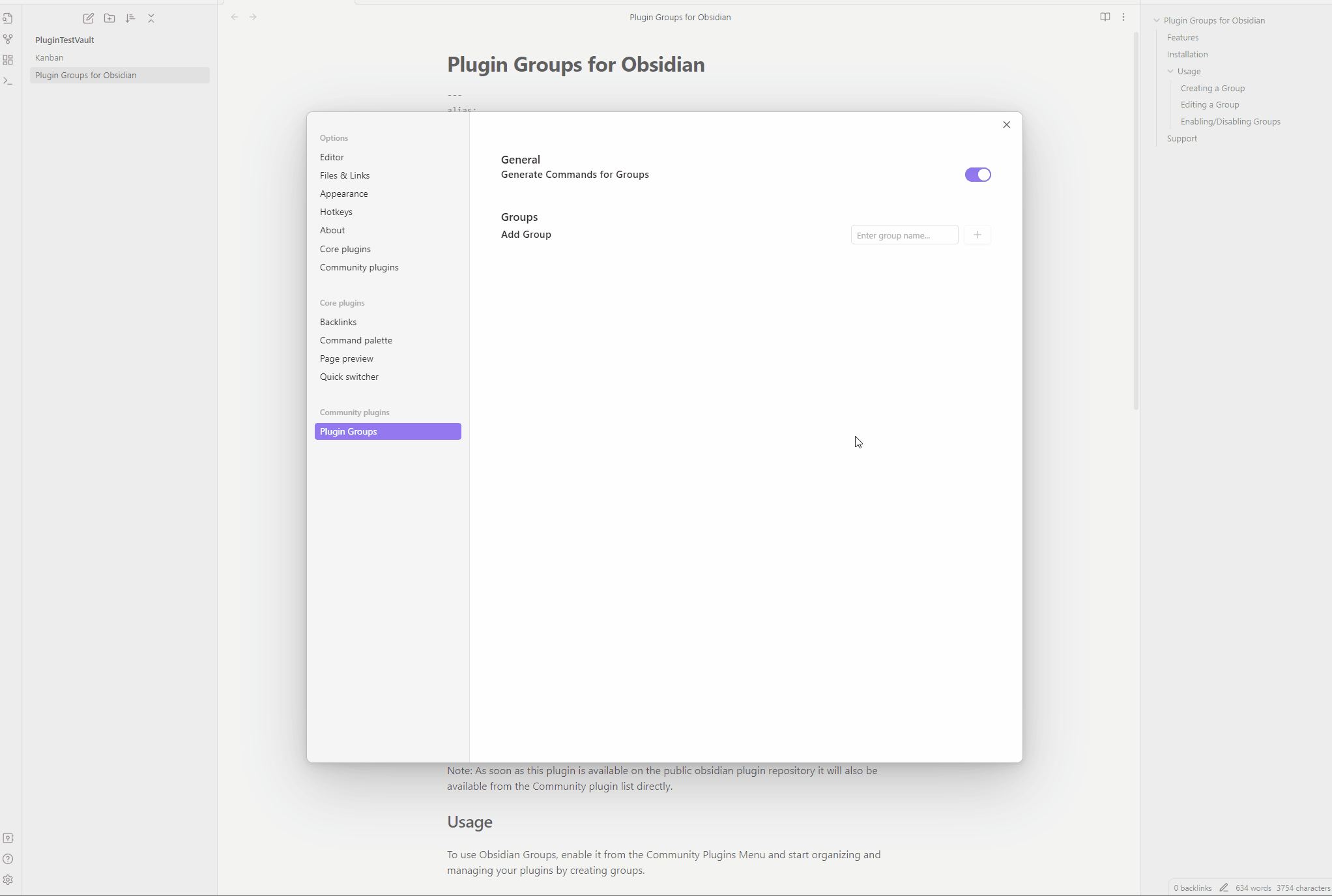Open the Hotkeys settings tab
Image resolution: width=1332 pixels, height=896 pixels.
click(x=336, y=212)
